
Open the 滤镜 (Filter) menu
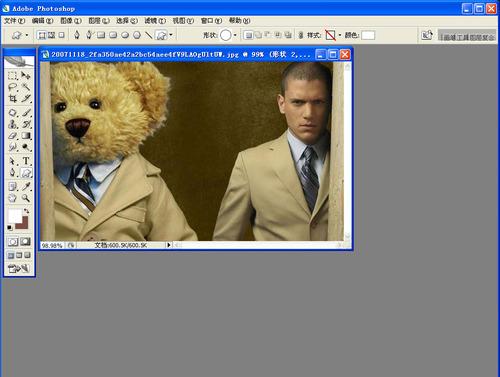coord(155,21)
